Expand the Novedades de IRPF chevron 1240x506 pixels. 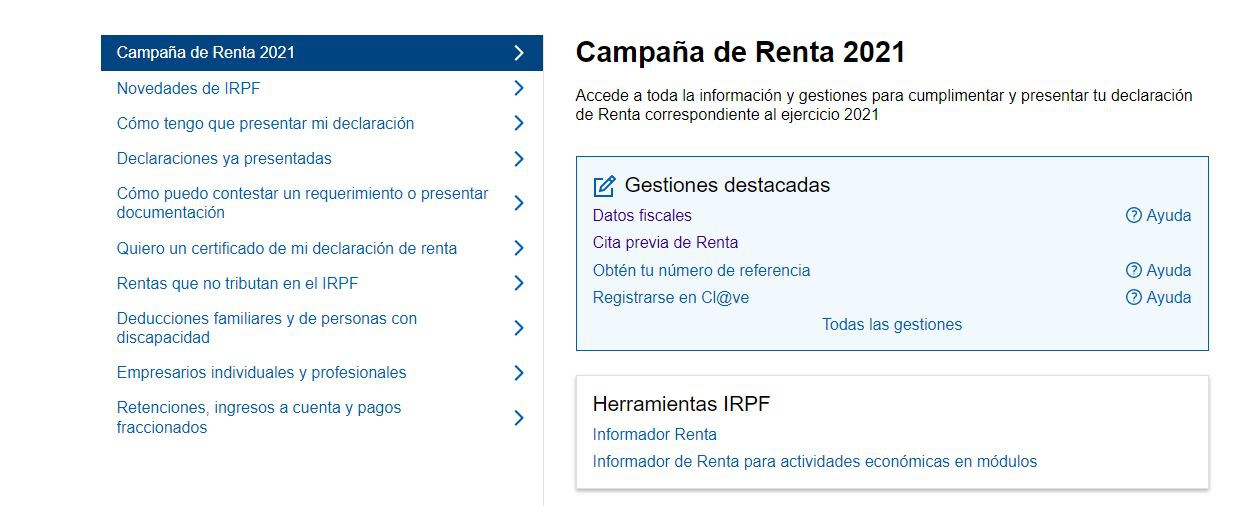tap(518, 88)
